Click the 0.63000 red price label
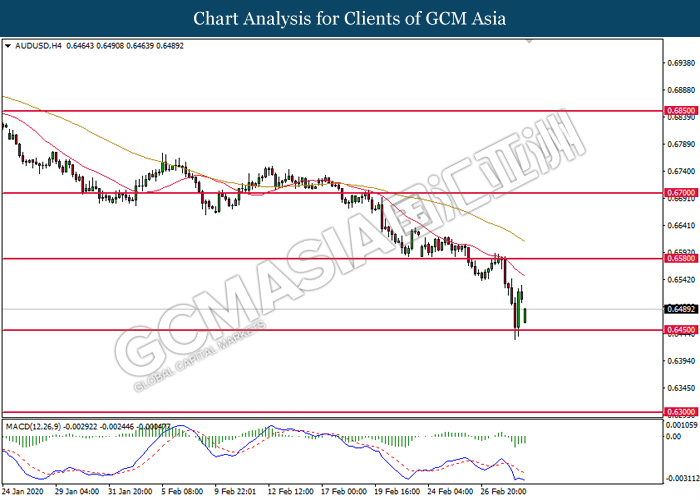The width and height of the screenshot is (700, 500). tap(680, 412)
